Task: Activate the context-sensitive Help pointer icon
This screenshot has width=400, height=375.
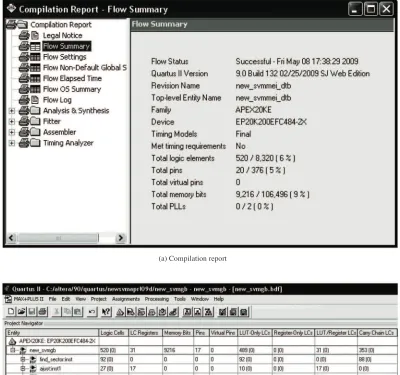Action: tap(106, 312)
